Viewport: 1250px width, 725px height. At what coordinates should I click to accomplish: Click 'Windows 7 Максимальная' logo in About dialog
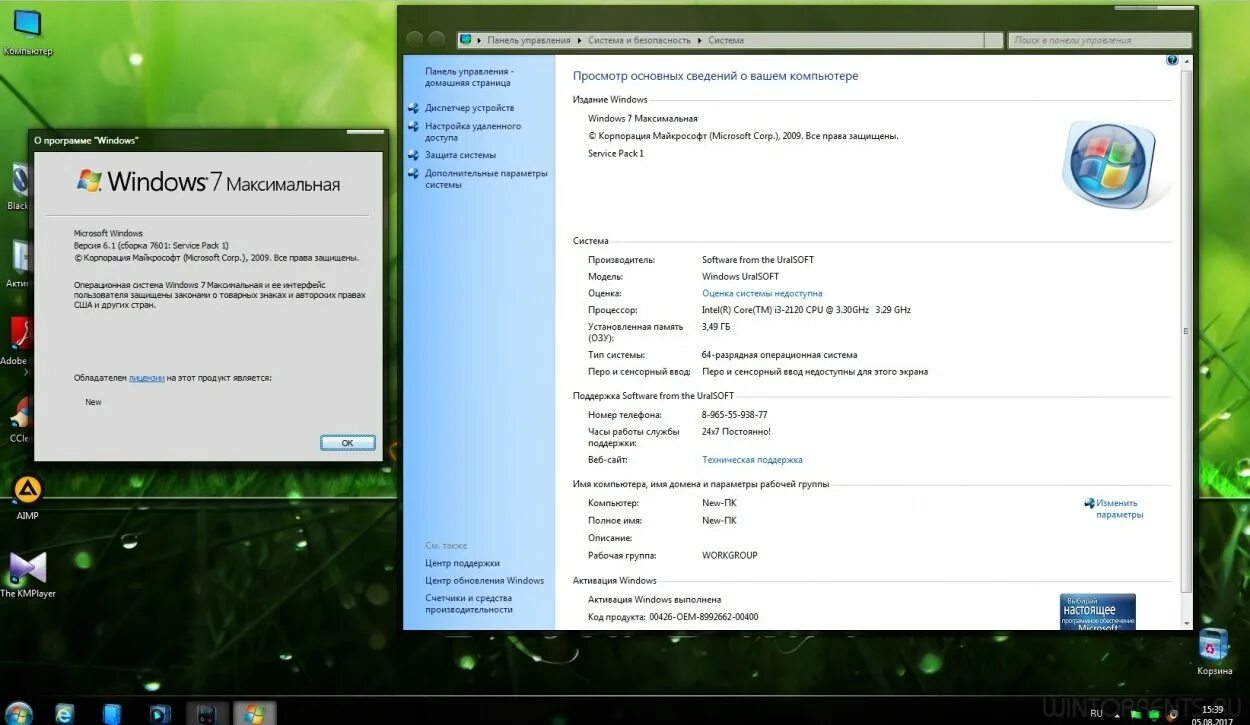(x=209, y=182)
